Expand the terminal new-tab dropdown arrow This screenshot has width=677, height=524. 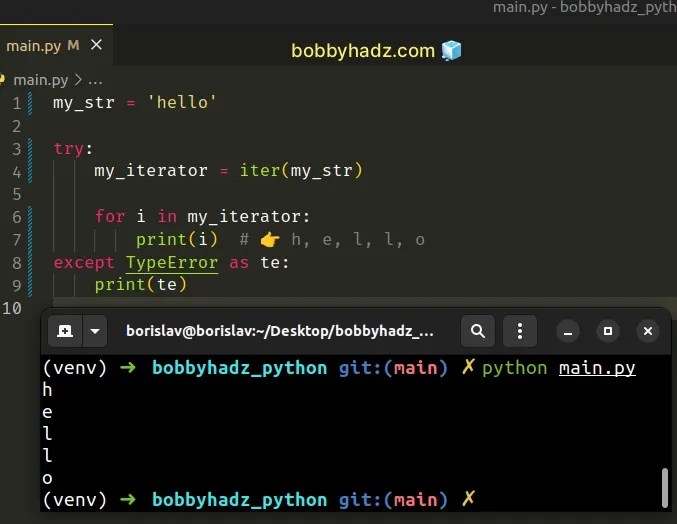pyautogui.click(x=95, y=331)
